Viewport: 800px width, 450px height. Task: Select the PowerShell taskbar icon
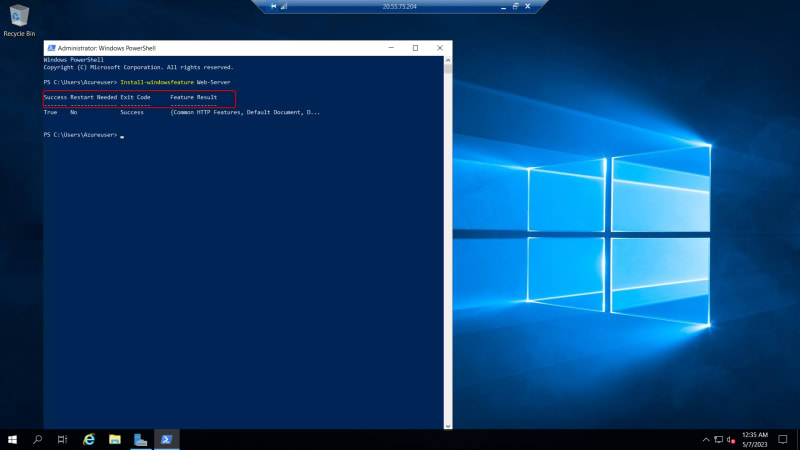pos(166,439)
